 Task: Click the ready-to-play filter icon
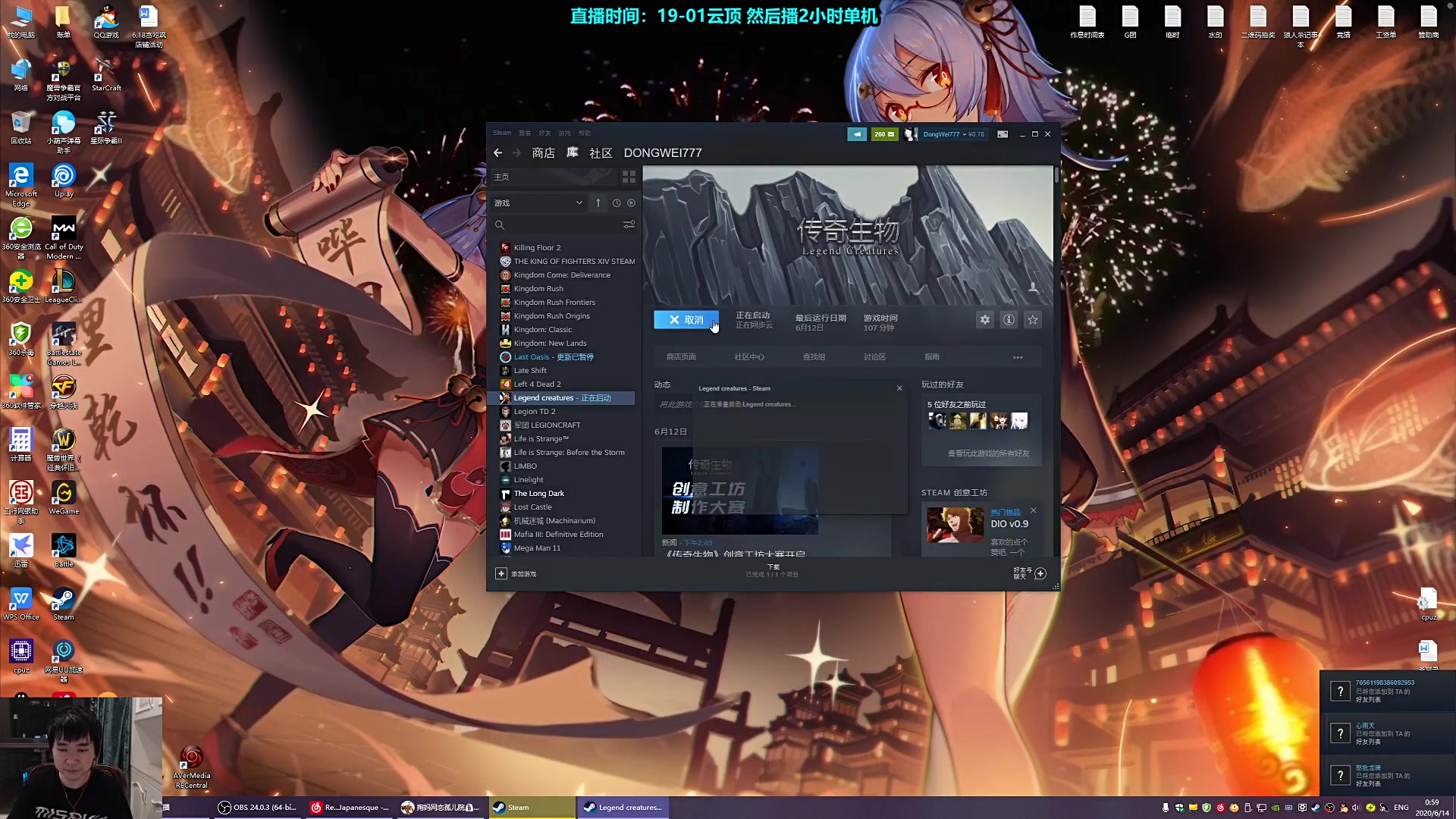pos(631,203)
